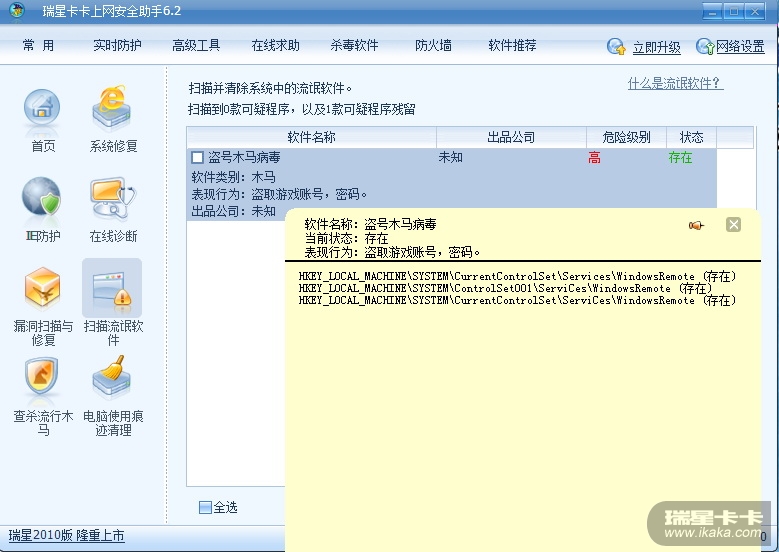Select the 盗号木马病毒 name in the list row
Image resolution: width=779 pixels, height=552 pixels.
(x=244, y=158)
